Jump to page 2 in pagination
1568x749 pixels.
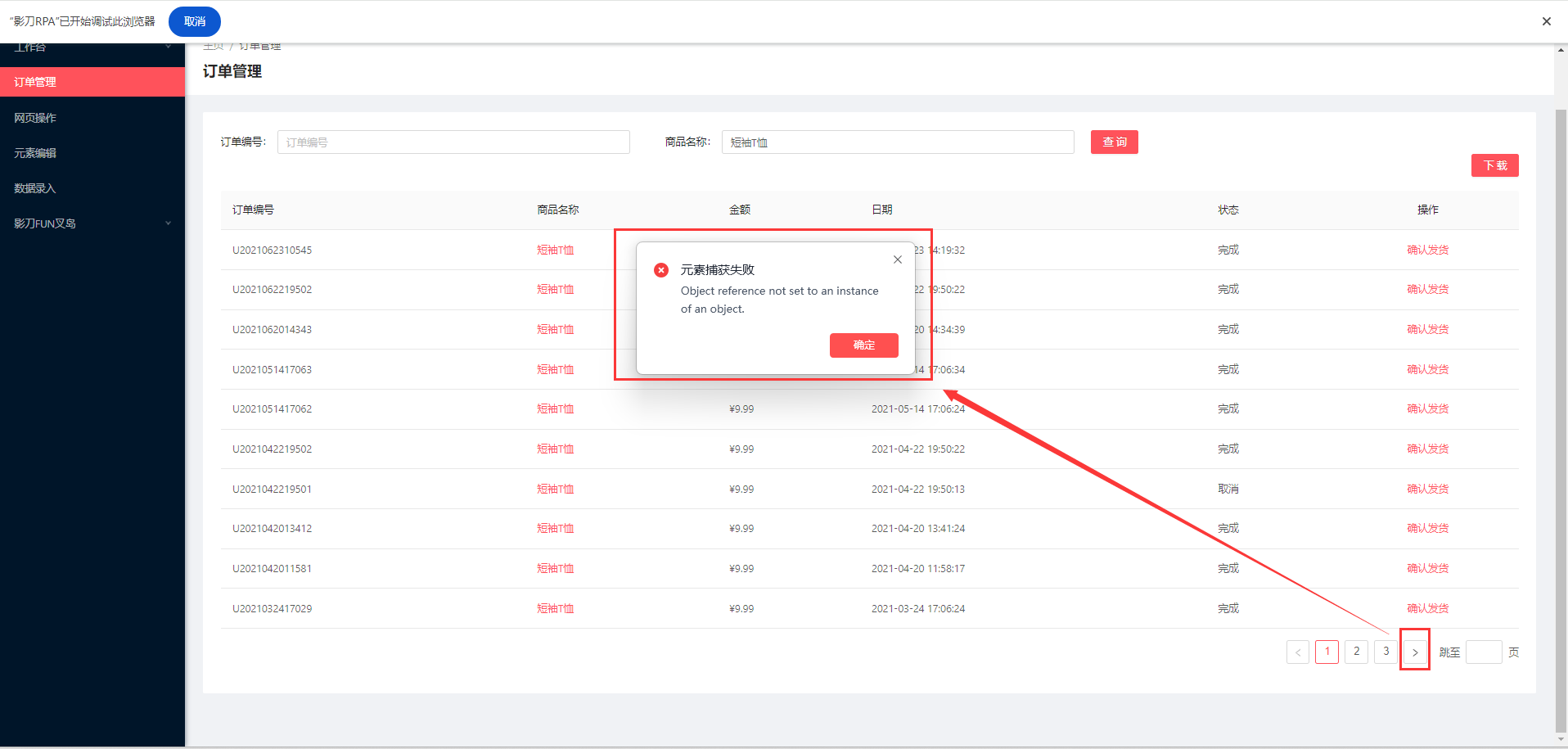[x=1356, y=652]
